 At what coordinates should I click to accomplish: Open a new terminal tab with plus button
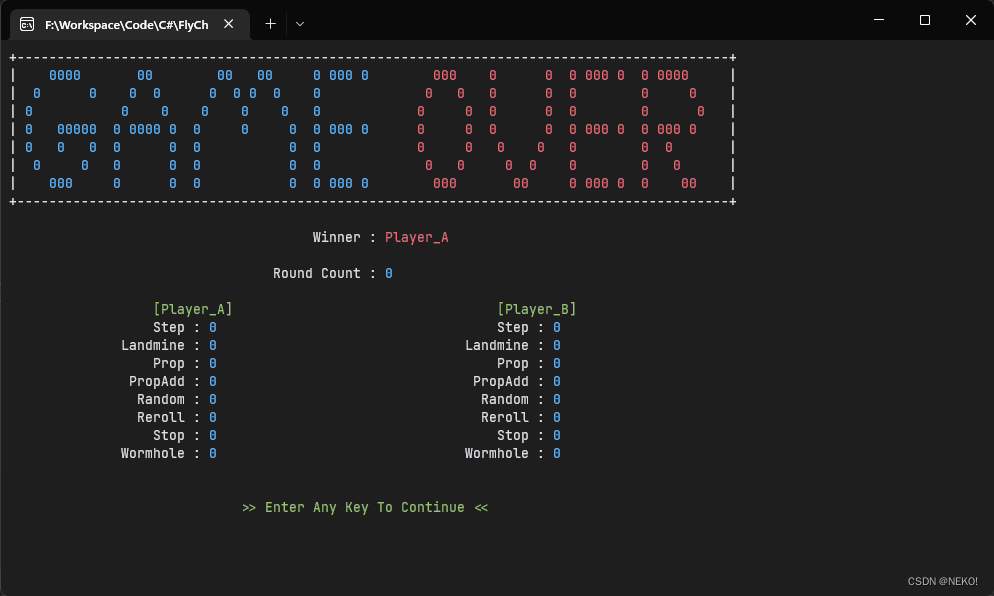[271, 24]
